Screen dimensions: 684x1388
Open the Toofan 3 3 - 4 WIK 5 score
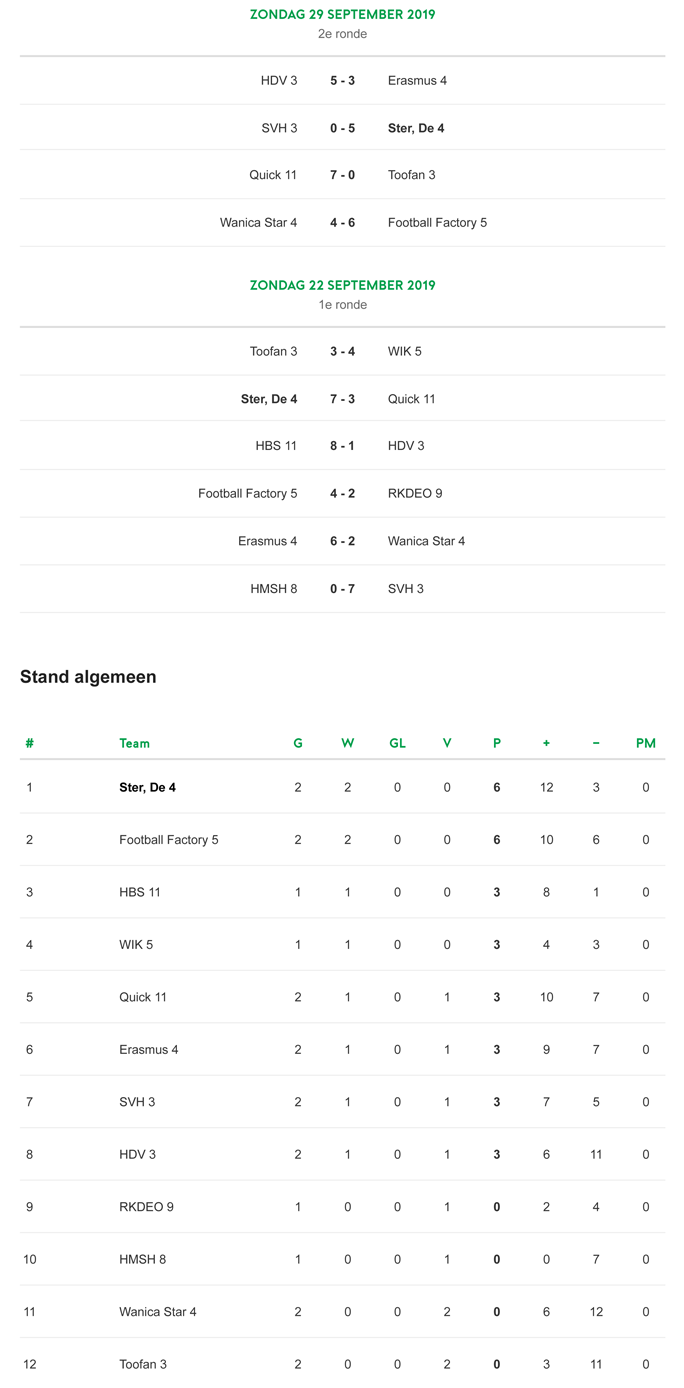click(342, 351)
